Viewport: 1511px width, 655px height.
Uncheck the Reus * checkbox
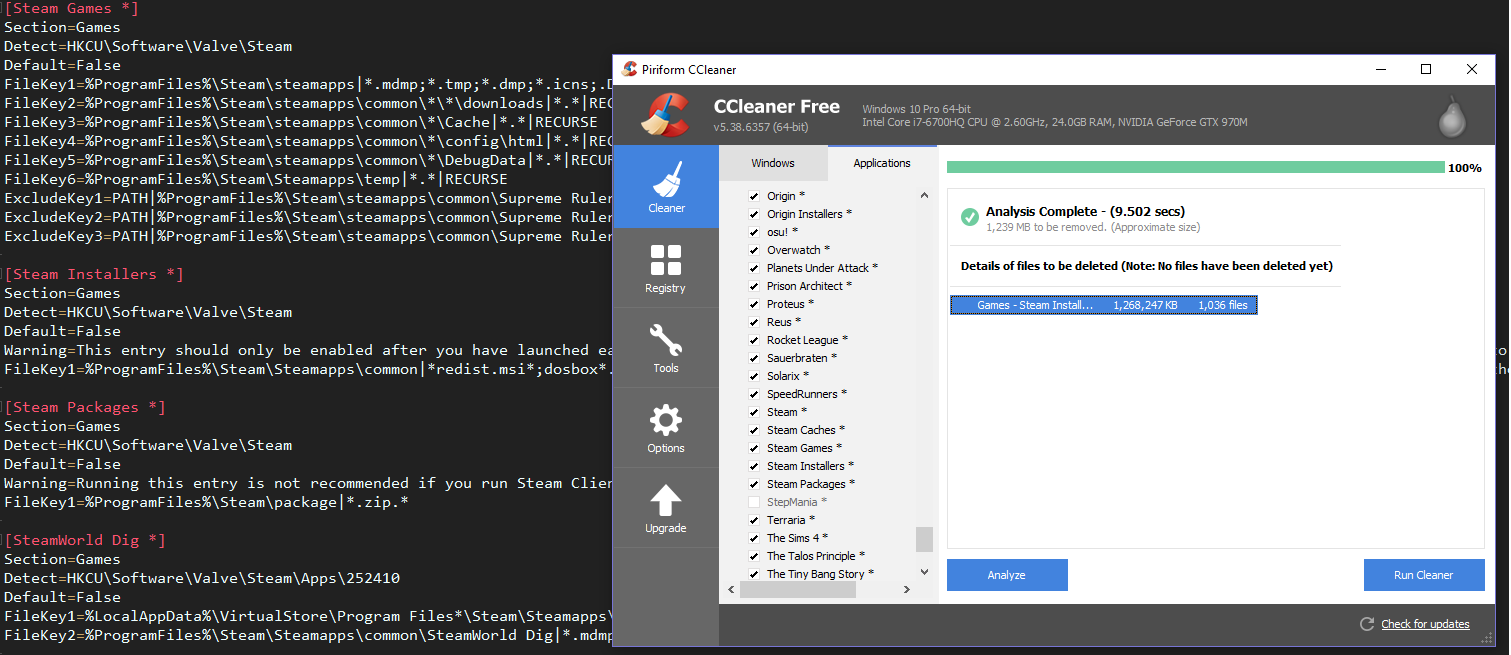tap(754, 322)
